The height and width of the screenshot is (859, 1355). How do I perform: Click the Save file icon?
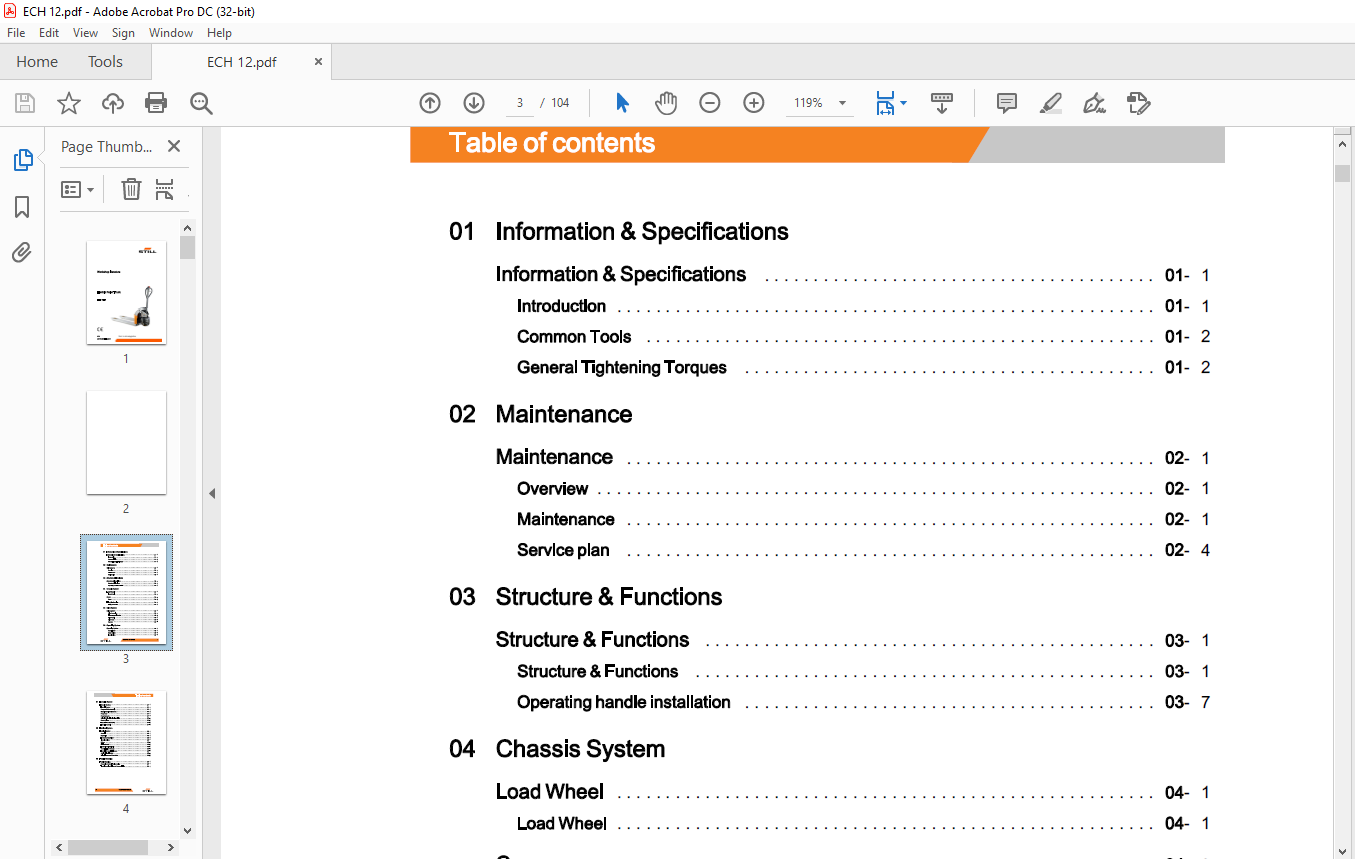click(25, 103)
